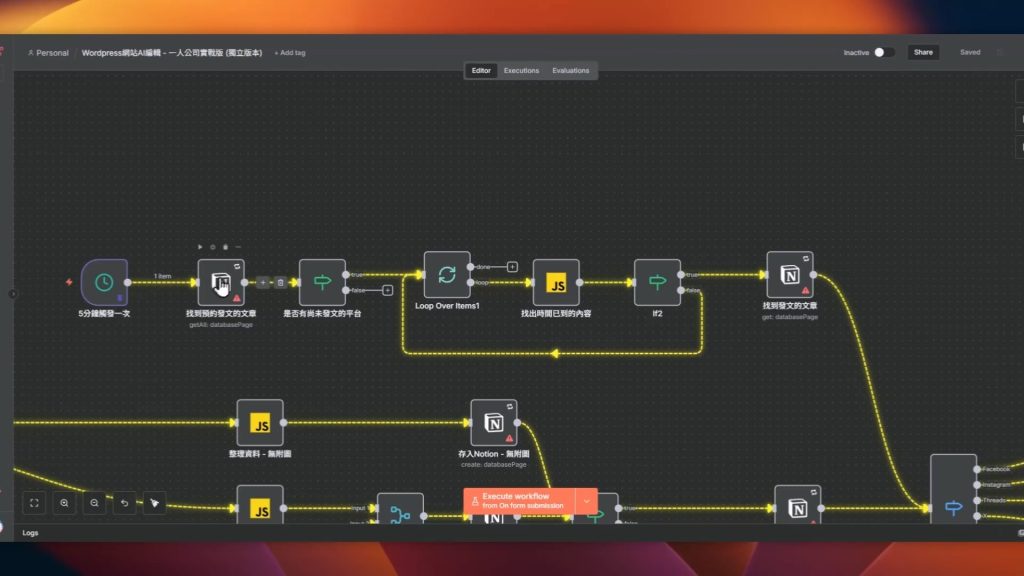The height and width of the screenshot is (576, 1024).
Task: Expand the left sidebar with chevron
Action: click(13, 294)
